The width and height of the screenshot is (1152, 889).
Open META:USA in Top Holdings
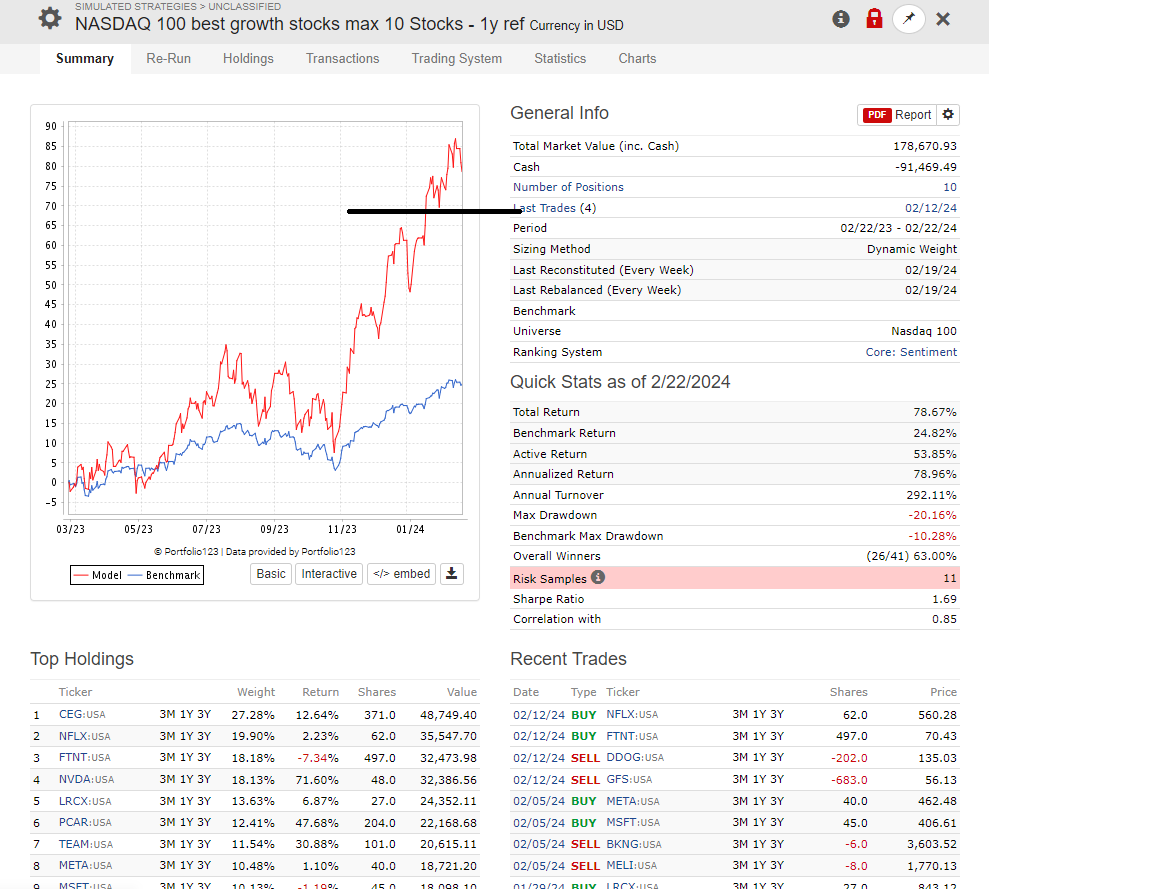pyautogui.click(x=85, y=865)
